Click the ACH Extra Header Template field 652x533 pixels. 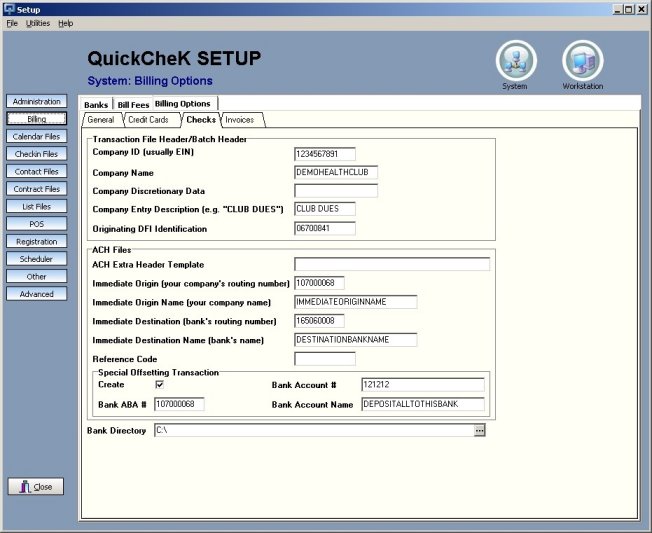point(391,265)
